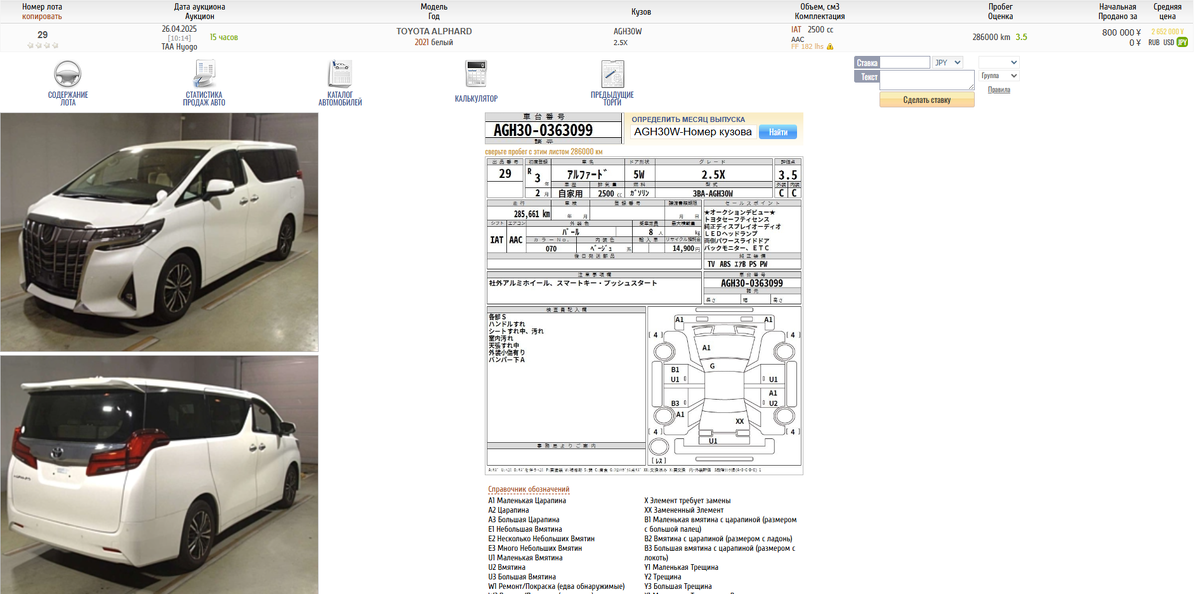This screenshot has height=594, width=1200.
Task: Switch average price to USD
Action: [x=1168, y=43]
